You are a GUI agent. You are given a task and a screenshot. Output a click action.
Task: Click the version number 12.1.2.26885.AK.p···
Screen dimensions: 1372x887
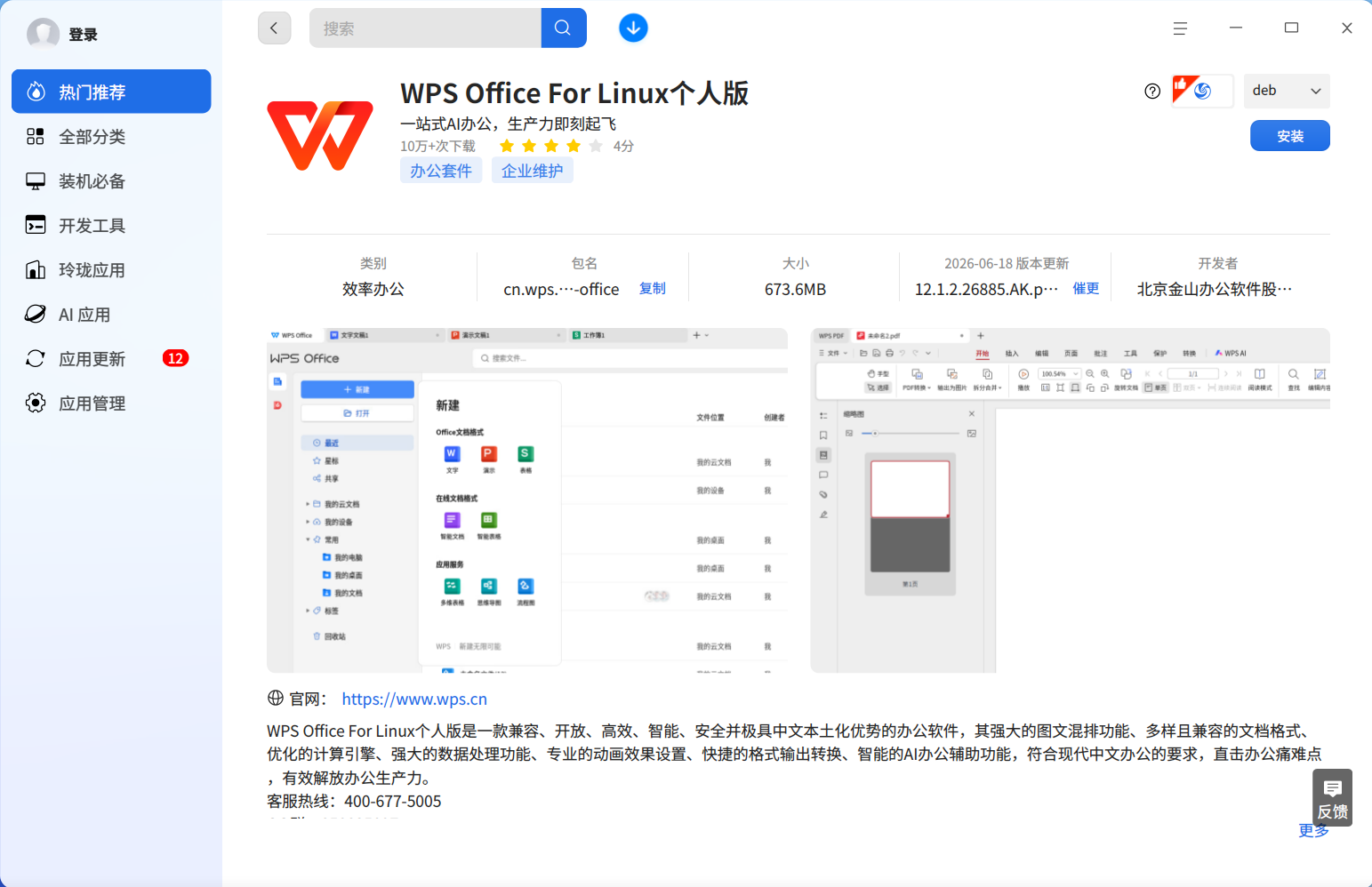987,290
